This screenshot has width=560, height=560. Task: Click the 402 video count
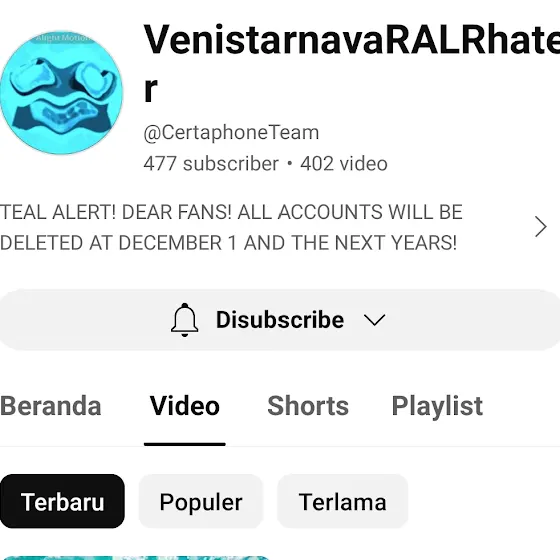(x=344, y=164)
